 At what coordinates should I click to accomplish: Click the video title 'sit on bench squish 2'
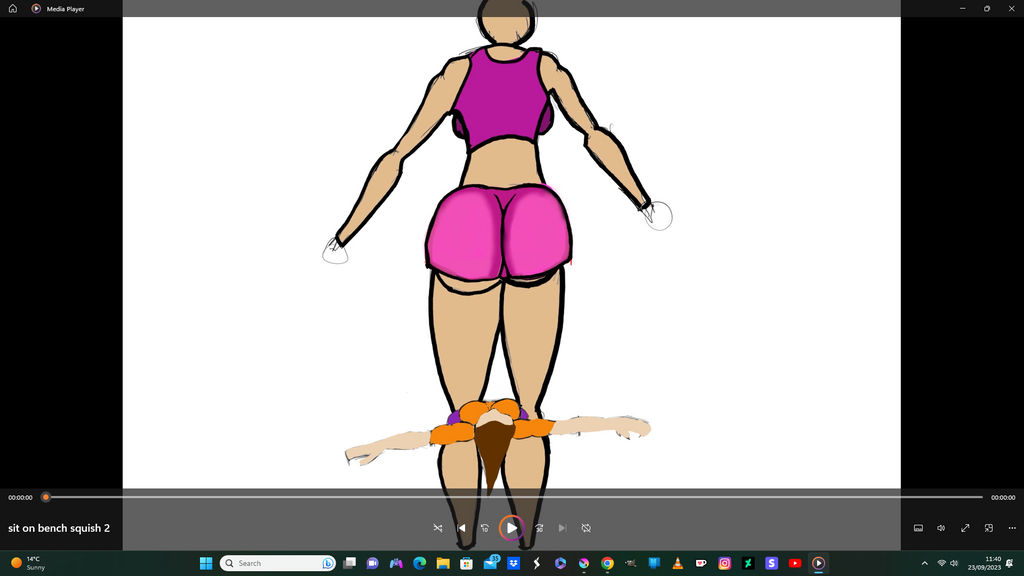[x=59, y=528]
